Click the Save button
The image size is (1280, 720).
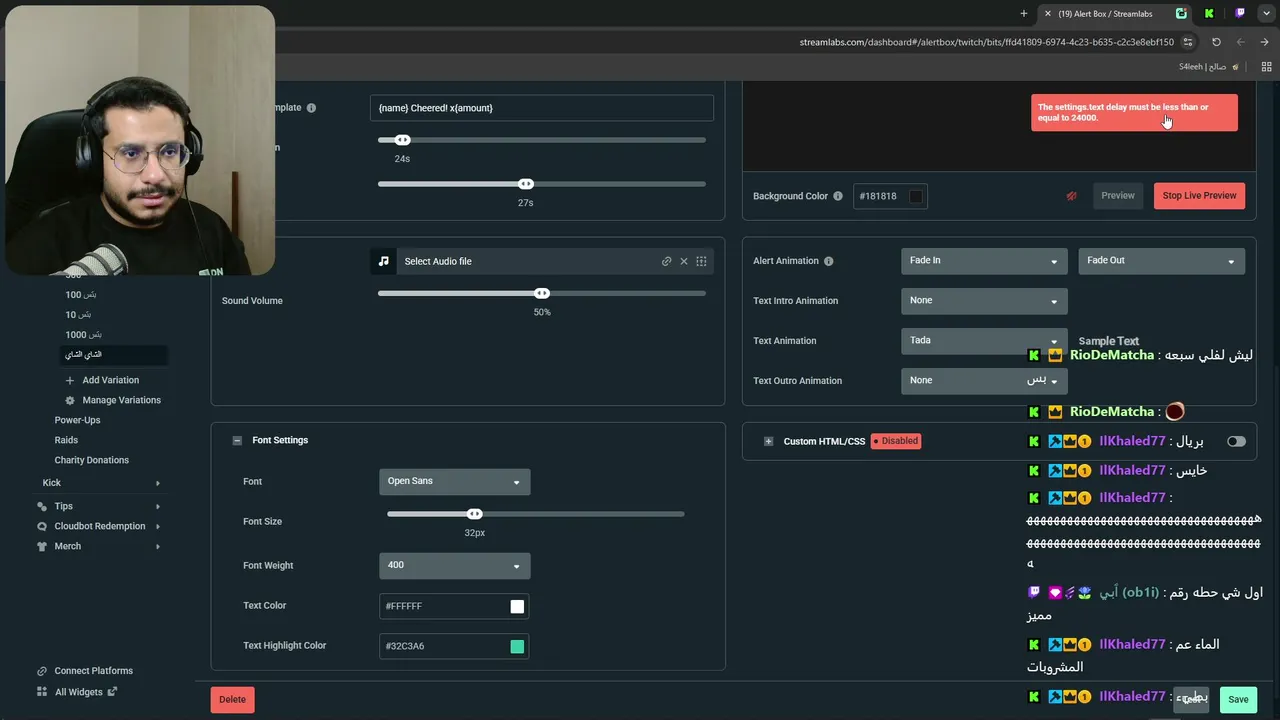pyautogui.click(x=1238, y=699)
